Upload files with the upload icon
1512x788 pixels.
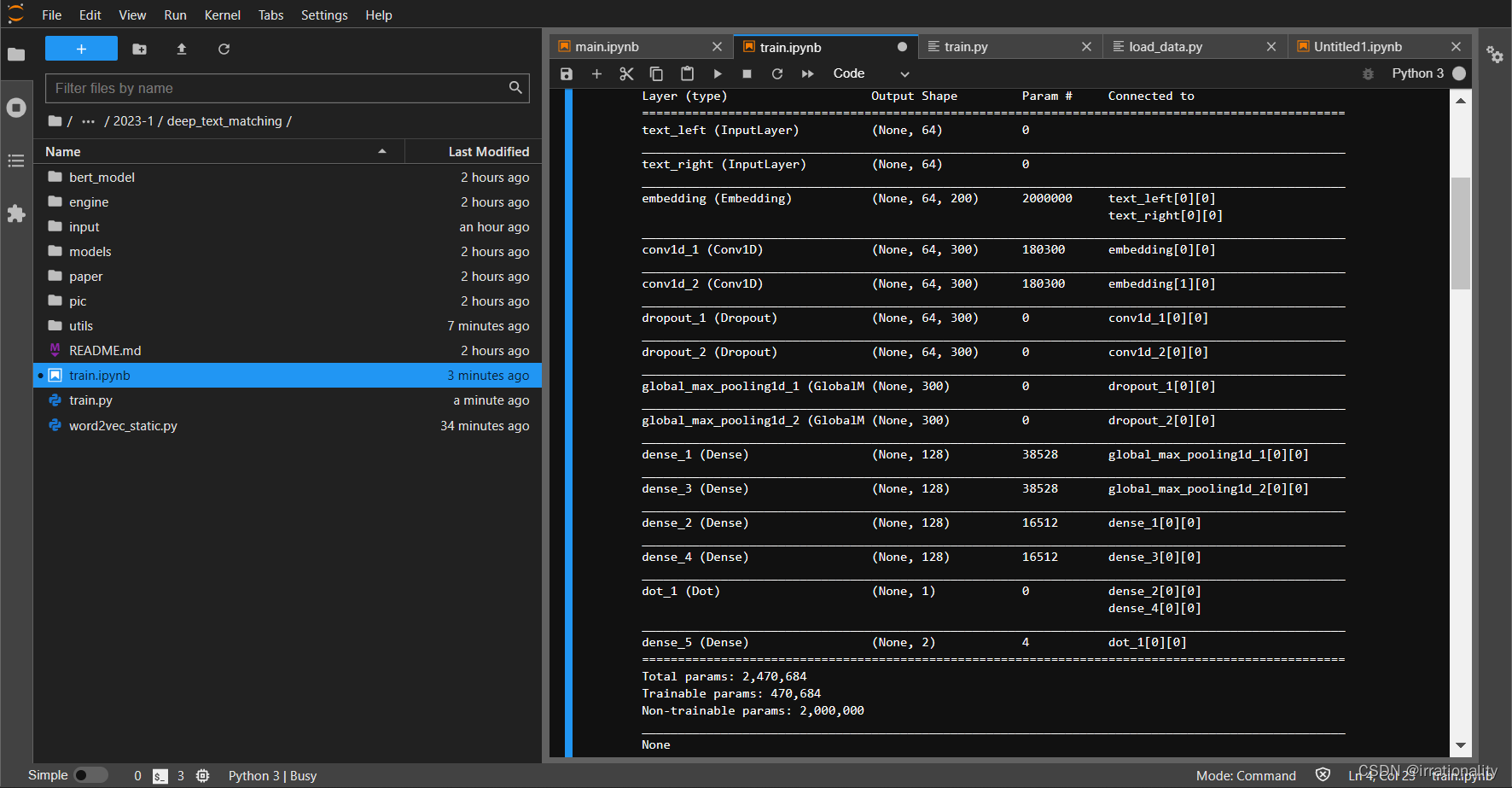point(182,49)
